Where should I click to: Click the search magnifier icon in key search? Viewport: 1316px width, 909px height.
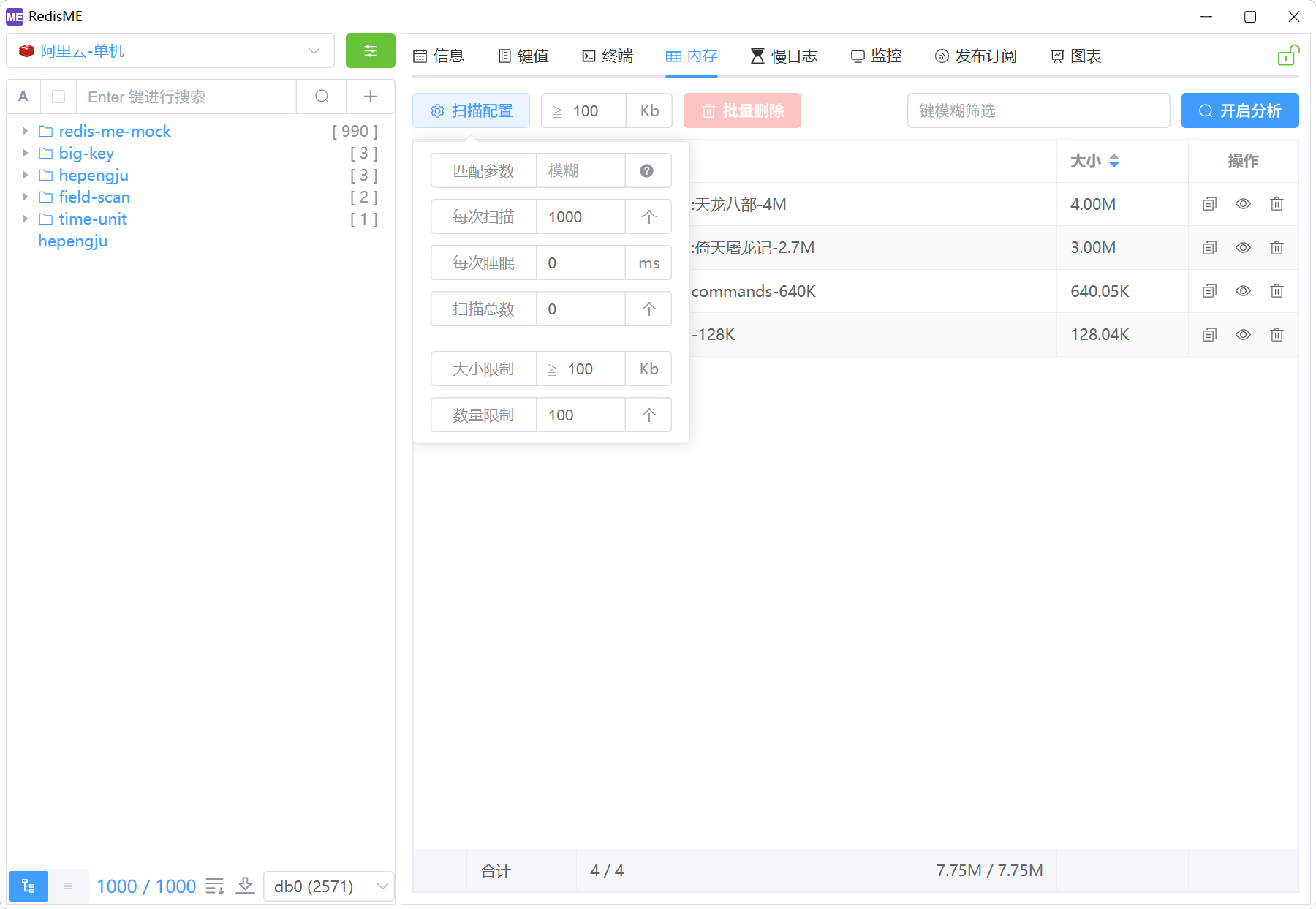point(322,97)
